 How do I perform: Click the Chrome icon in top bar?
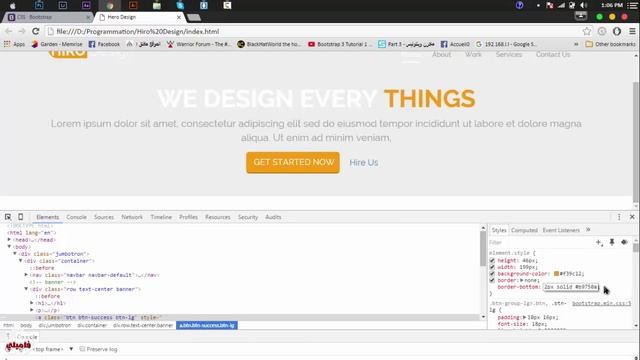pos(110,6)
